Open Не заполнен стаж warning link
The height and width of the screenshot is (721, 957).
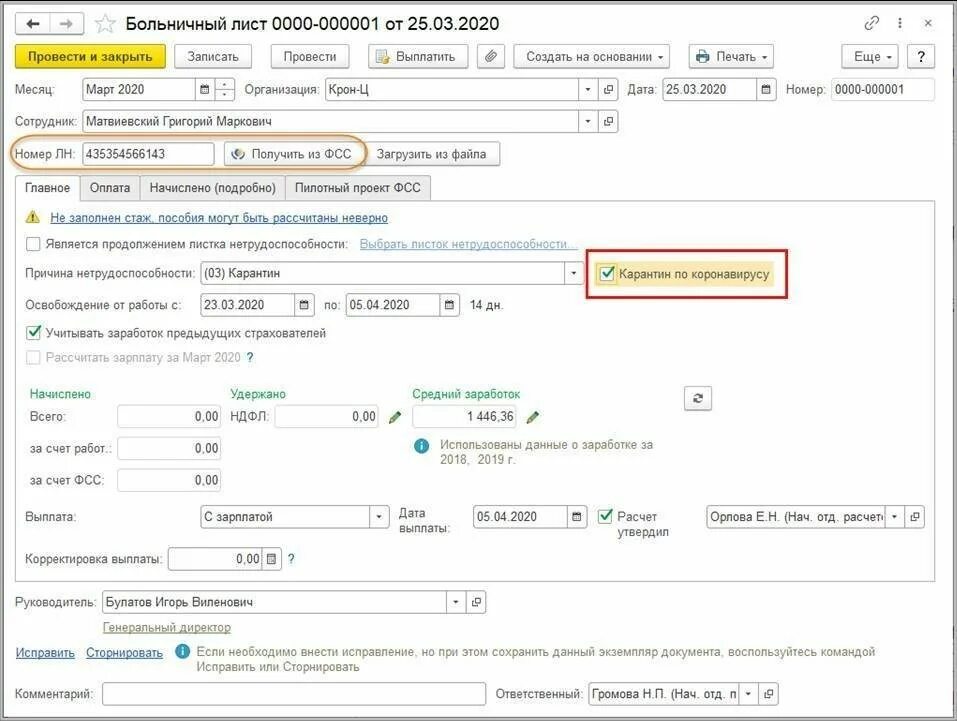[219, 218]
